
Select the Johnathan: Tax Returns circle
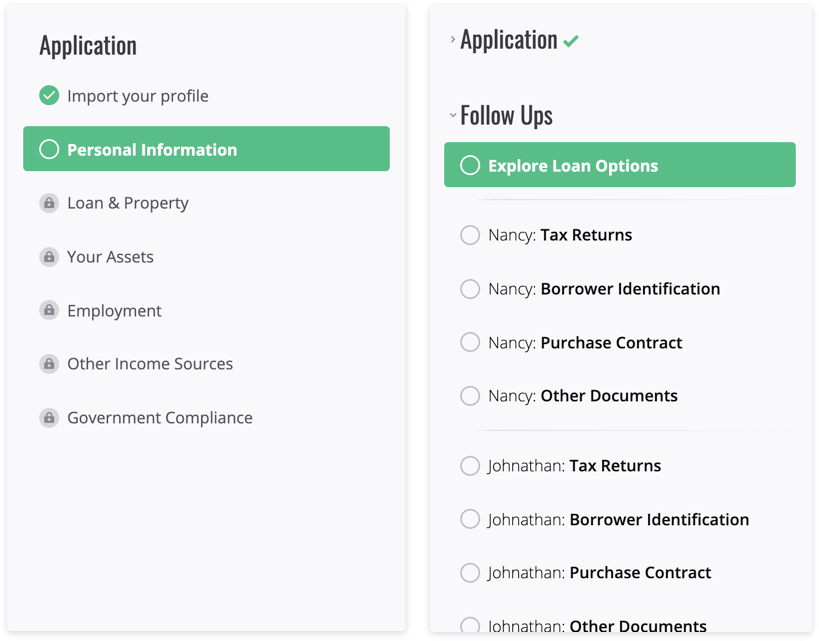click(470, 465)
